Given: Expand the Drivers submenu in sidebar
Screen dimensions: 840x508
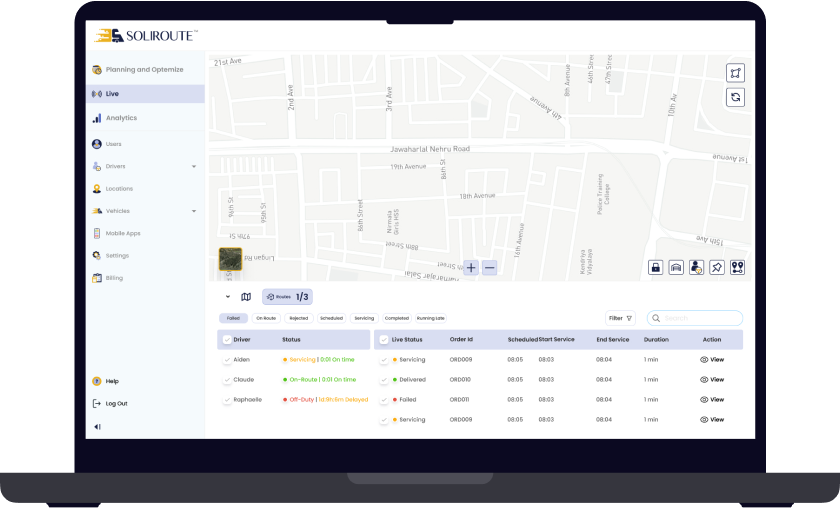Looking at the screenshot, I should click(194, 167).
